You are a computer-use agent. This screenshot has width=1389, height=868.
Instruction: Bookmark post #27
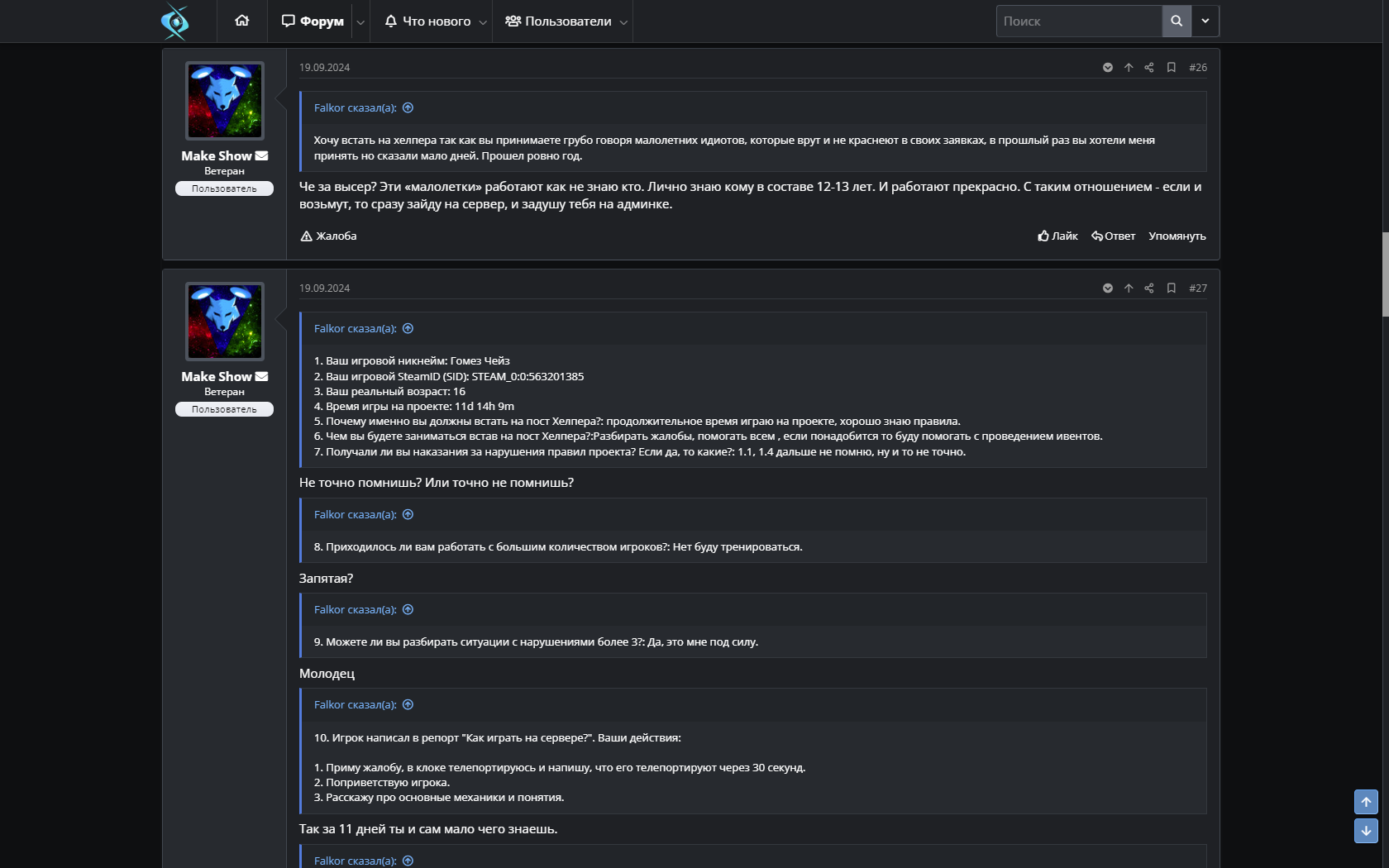click(x=1171, y=289)
